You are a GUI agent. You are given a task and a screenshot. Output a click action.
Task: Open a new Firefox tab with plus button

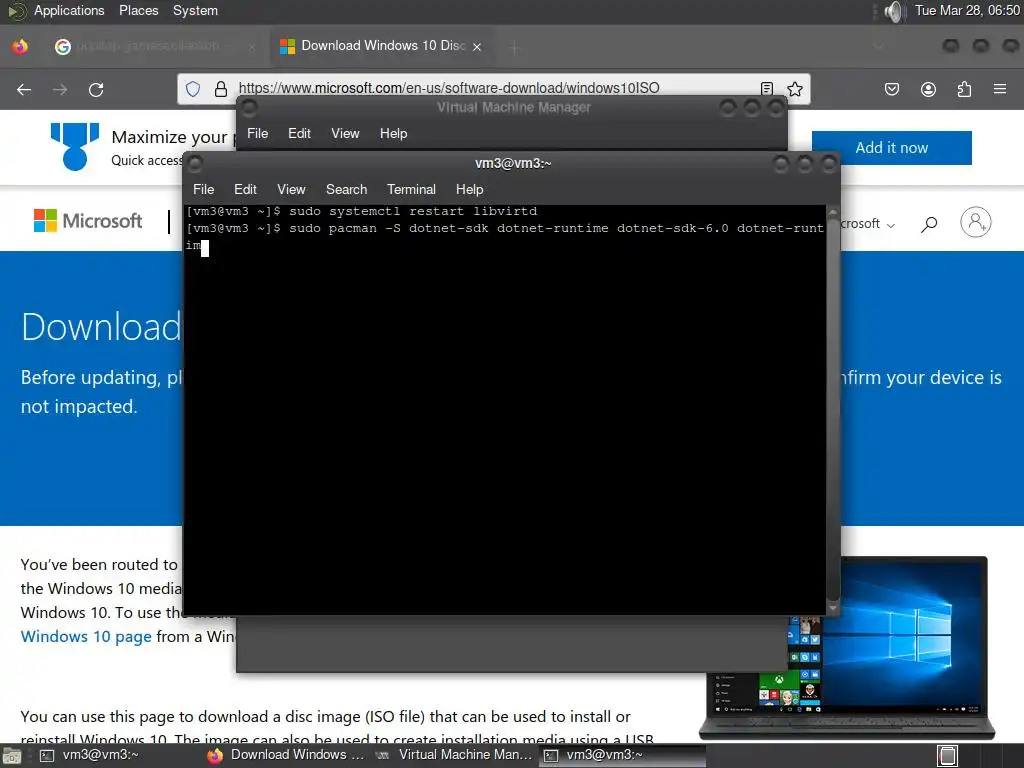[x=515, y=47]
